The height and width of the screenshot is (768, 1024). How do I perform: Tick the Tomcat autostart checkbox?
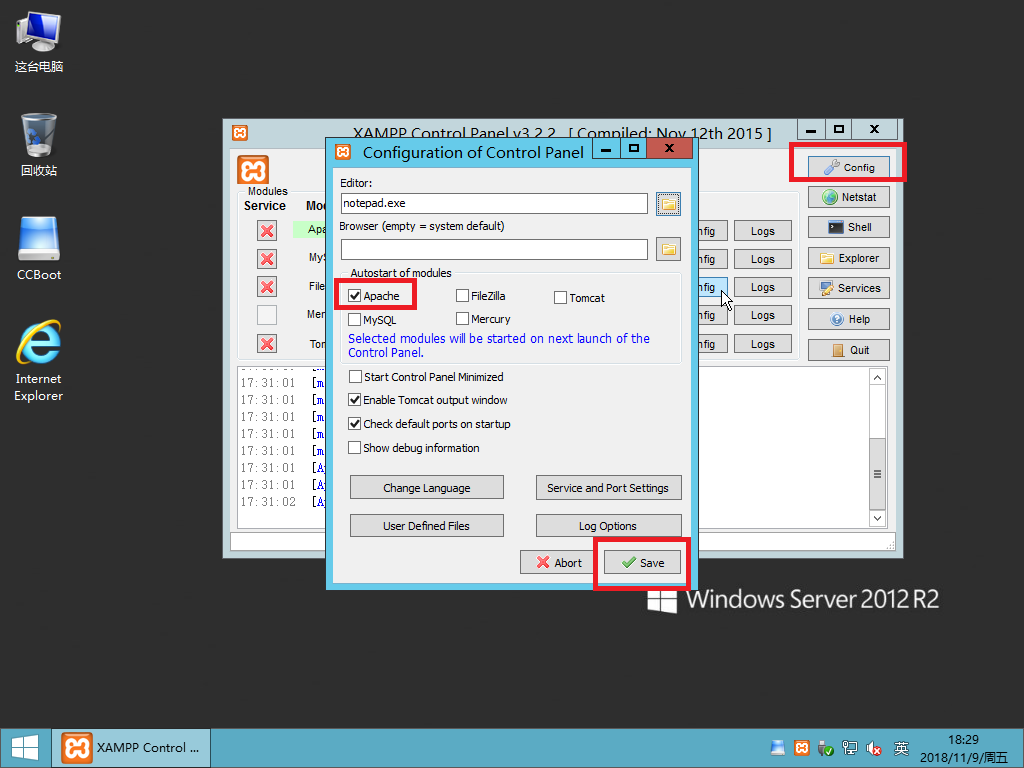(x=561, y=298)
